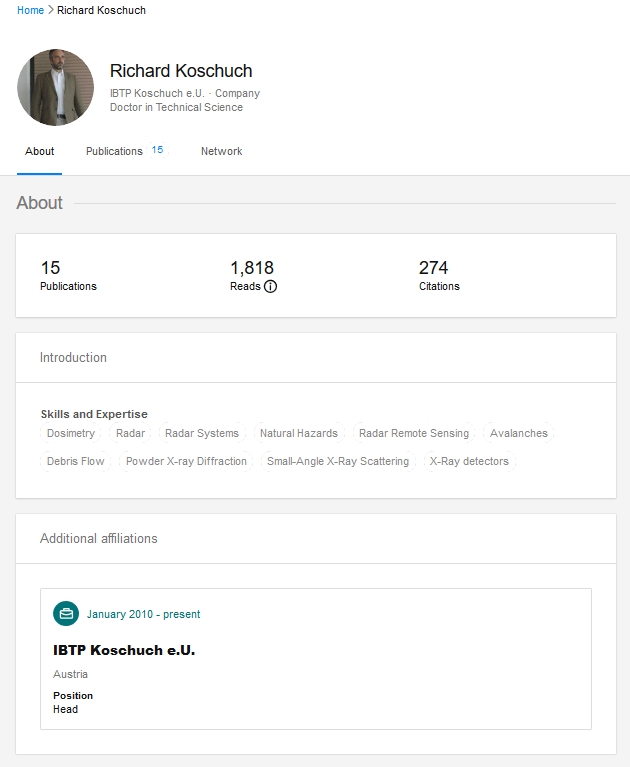The width and height of the screenshot is (630, 767).
Task: Open the IBTP Koschuch e.U. affiliation heading
Action: coord(124,650)
